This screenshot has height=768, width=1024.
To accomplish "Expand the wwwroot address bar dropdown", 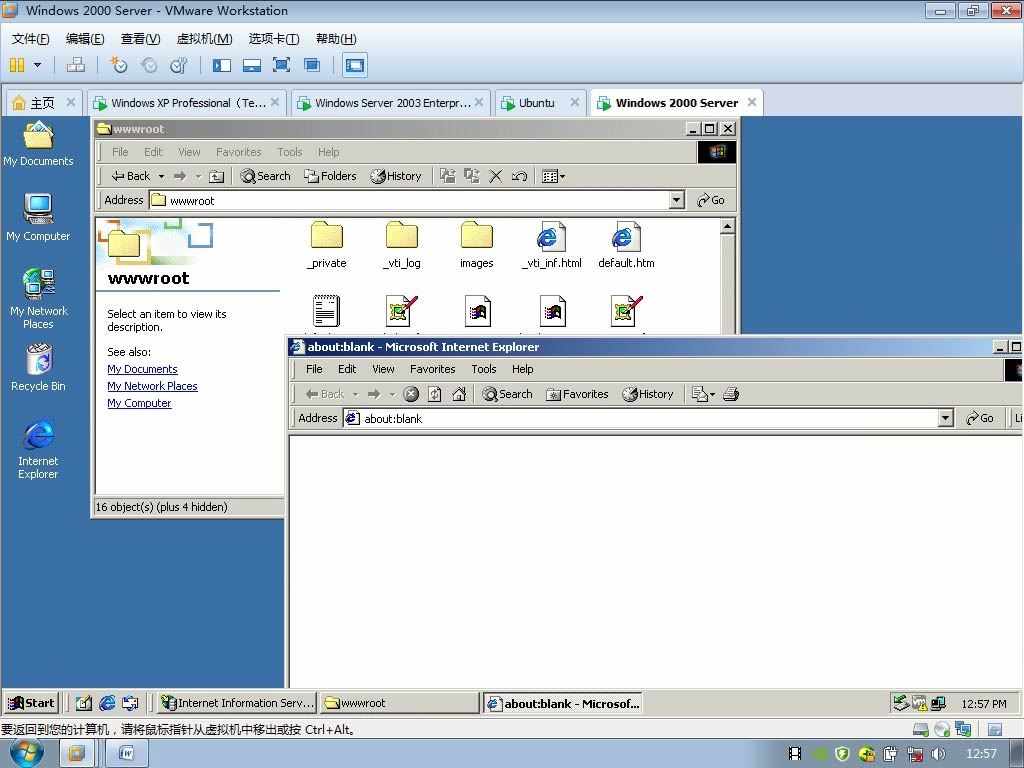I will tap(677, 200).
